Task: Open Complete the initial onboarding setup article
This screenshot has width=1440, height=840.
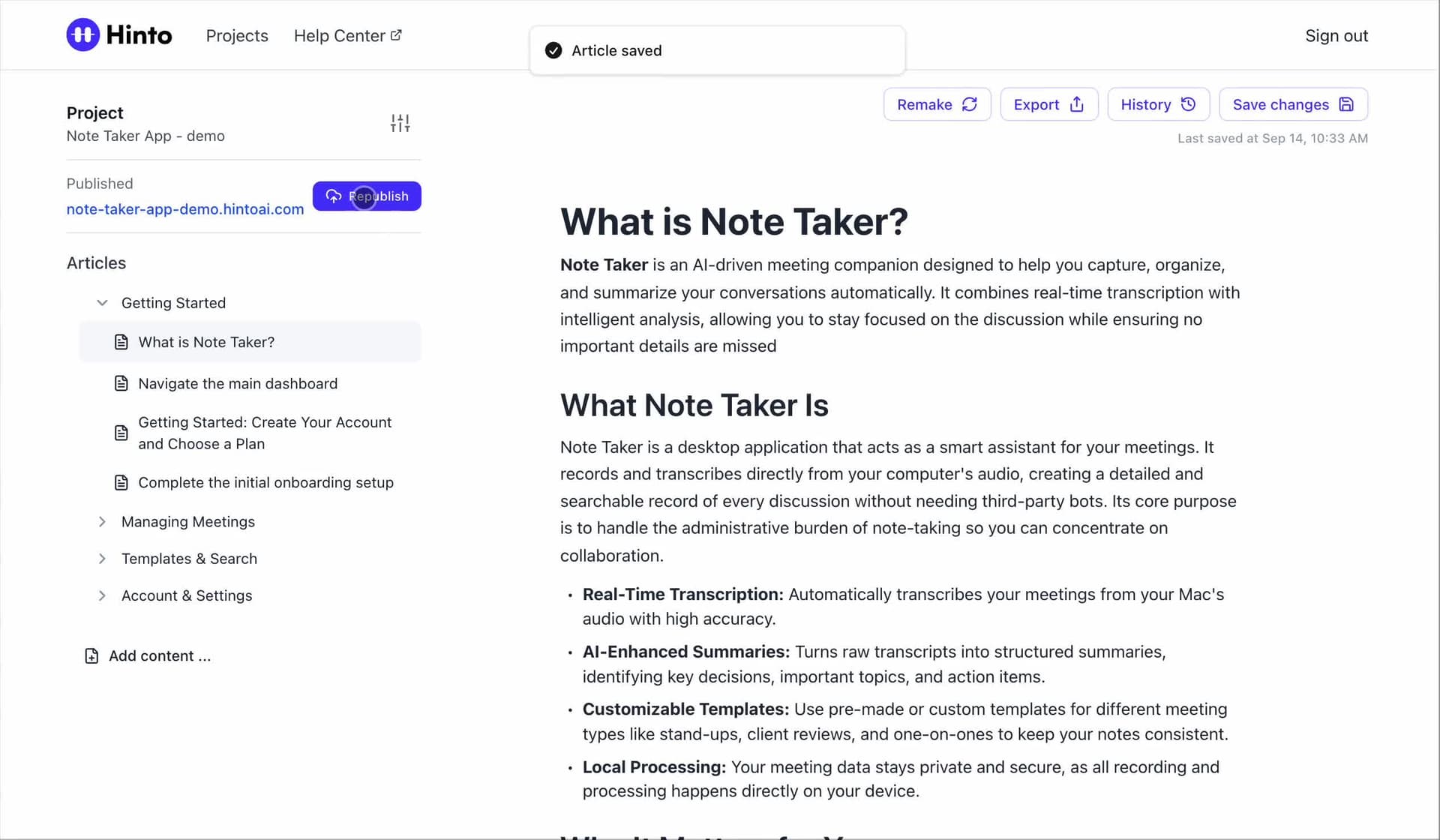Action: (265, 483)
